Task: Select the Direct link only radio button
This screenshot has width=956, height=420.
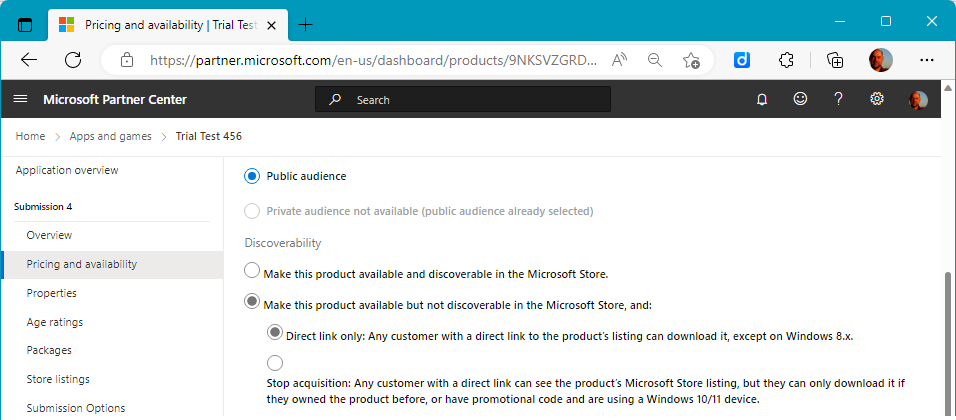Action: click(x=275, y=332)
